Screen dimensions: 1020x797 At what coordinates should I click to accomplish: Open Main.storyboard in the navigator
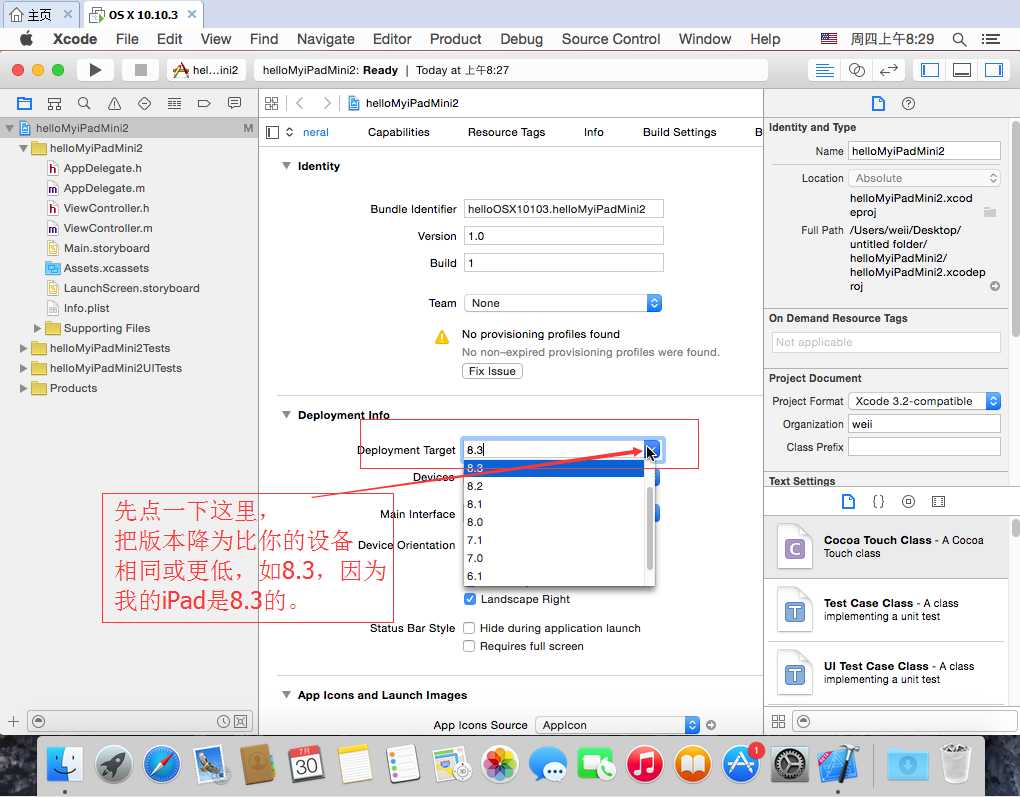point(107,249)
